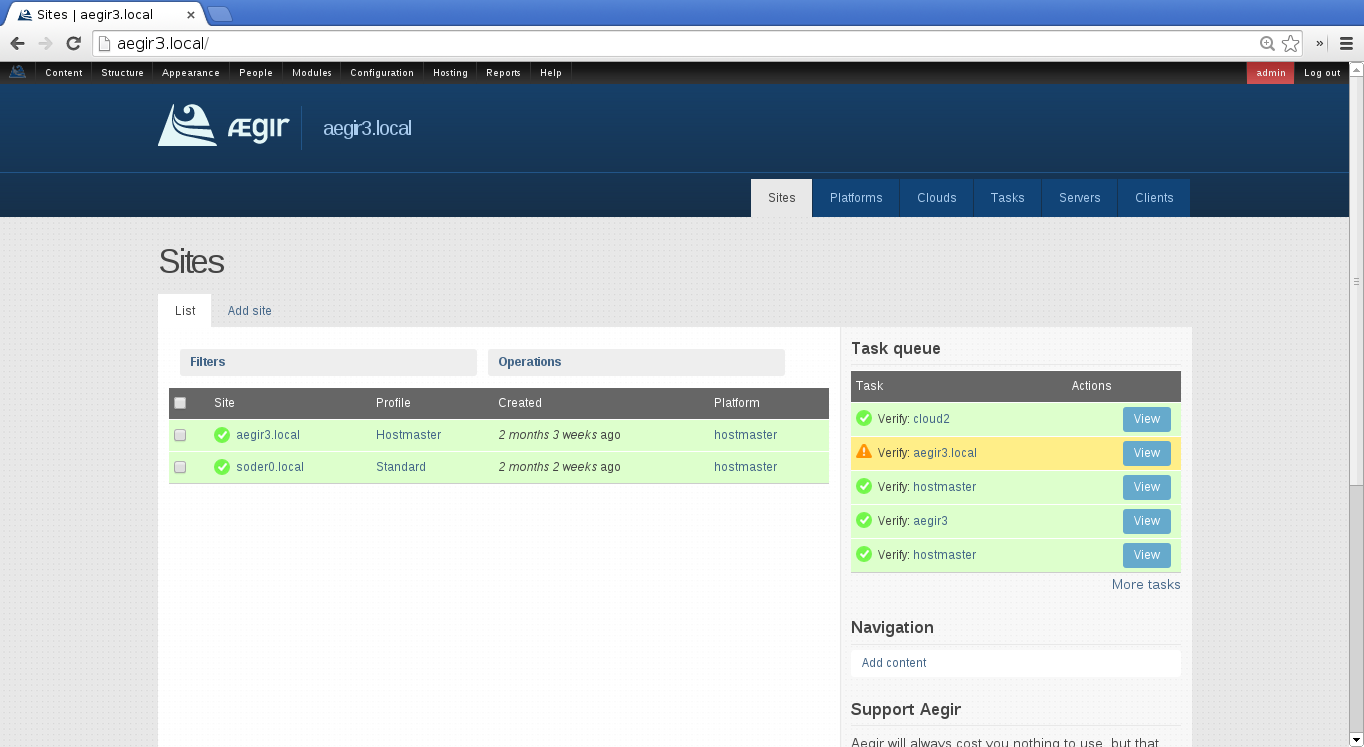Reload the page with the browser refresh icon

point(73,43)
